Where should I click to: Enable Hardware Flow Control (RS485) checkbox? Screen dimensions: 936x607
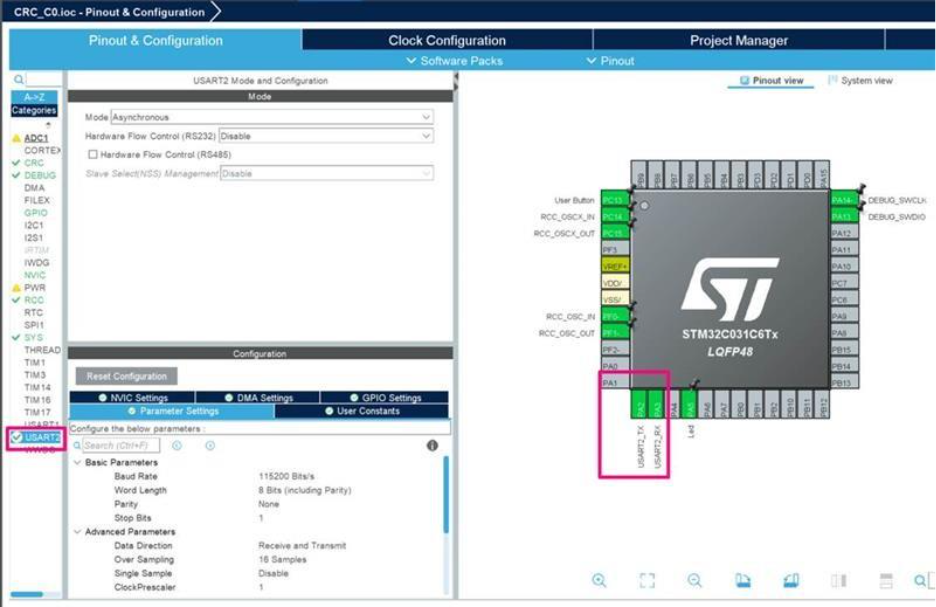[x=93, y=155]
